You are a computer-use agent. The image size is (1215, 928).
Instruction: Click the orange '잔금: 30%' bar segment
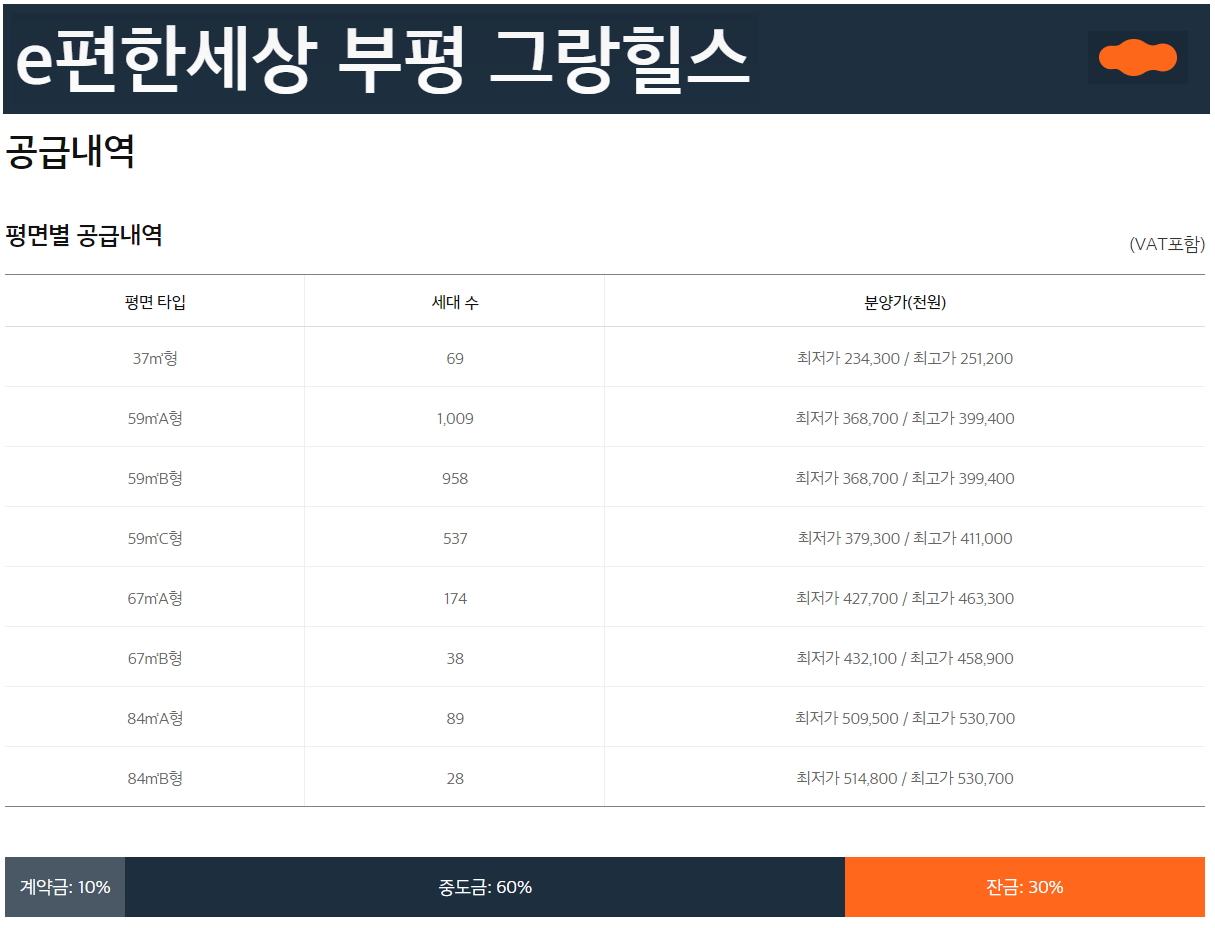(1025, 887)
